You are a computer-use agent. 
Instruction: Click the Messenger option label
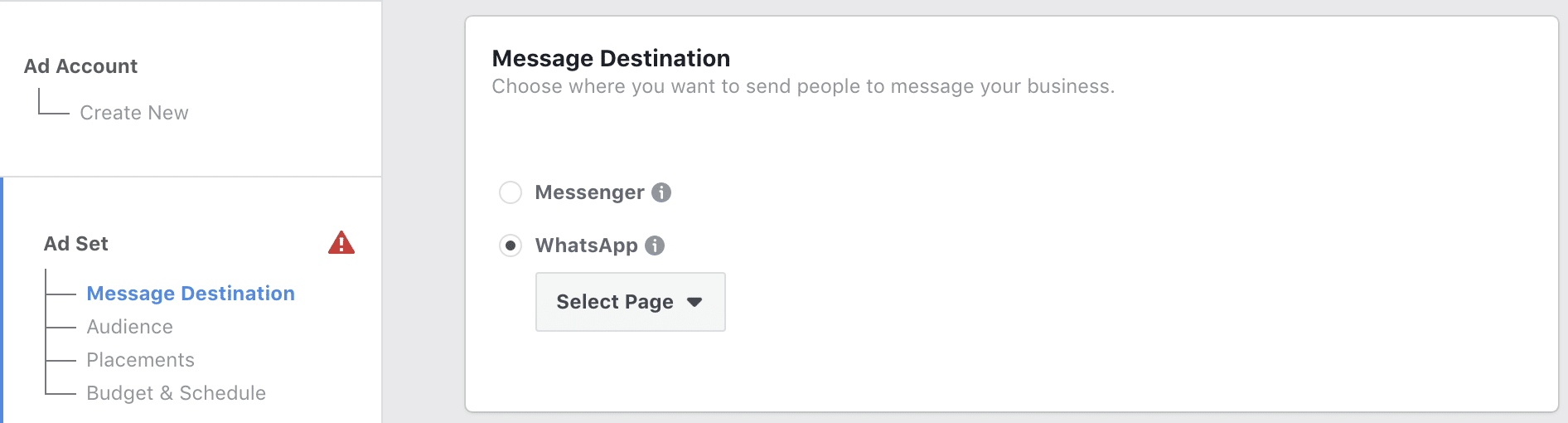point(590,192)
